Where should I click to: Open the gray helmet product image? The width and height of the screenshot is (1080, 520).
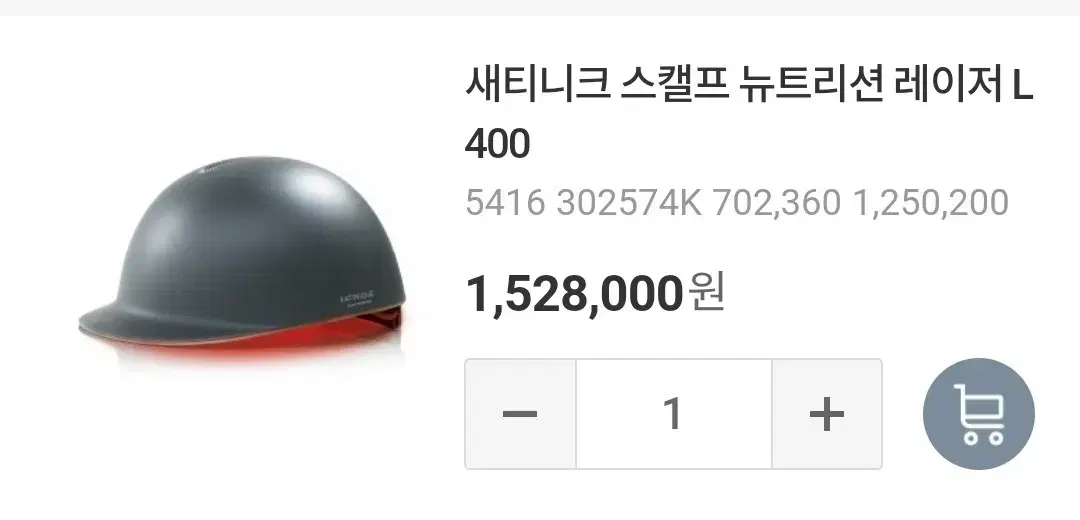[242, 262]
